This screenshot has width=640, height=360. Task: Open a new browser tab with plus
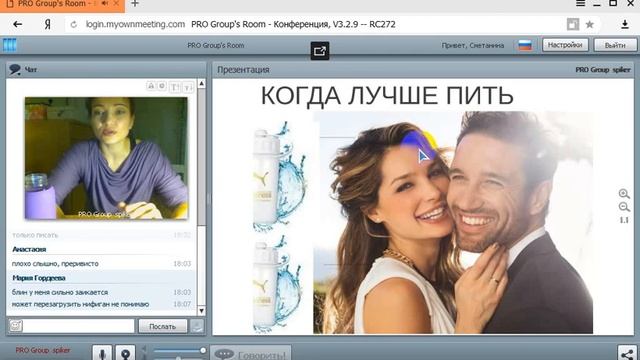click(x=135, y=4)
